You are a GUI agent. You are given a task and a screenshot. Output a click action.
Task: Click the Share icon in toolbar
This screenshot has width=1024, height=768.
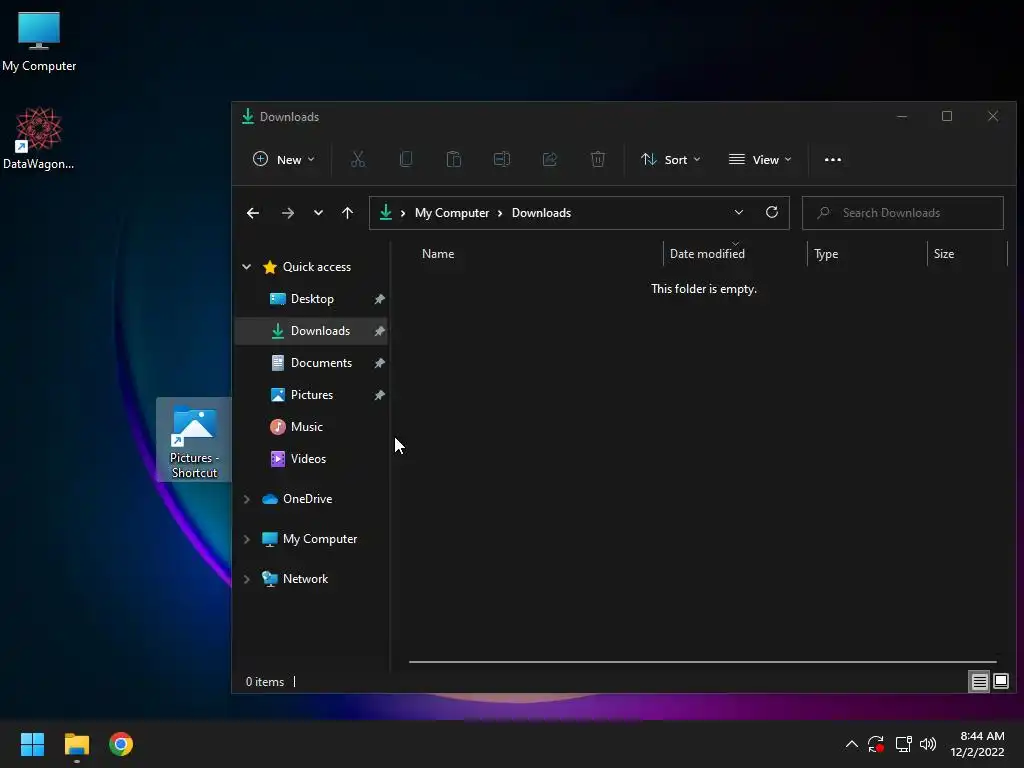pos(550,159)
